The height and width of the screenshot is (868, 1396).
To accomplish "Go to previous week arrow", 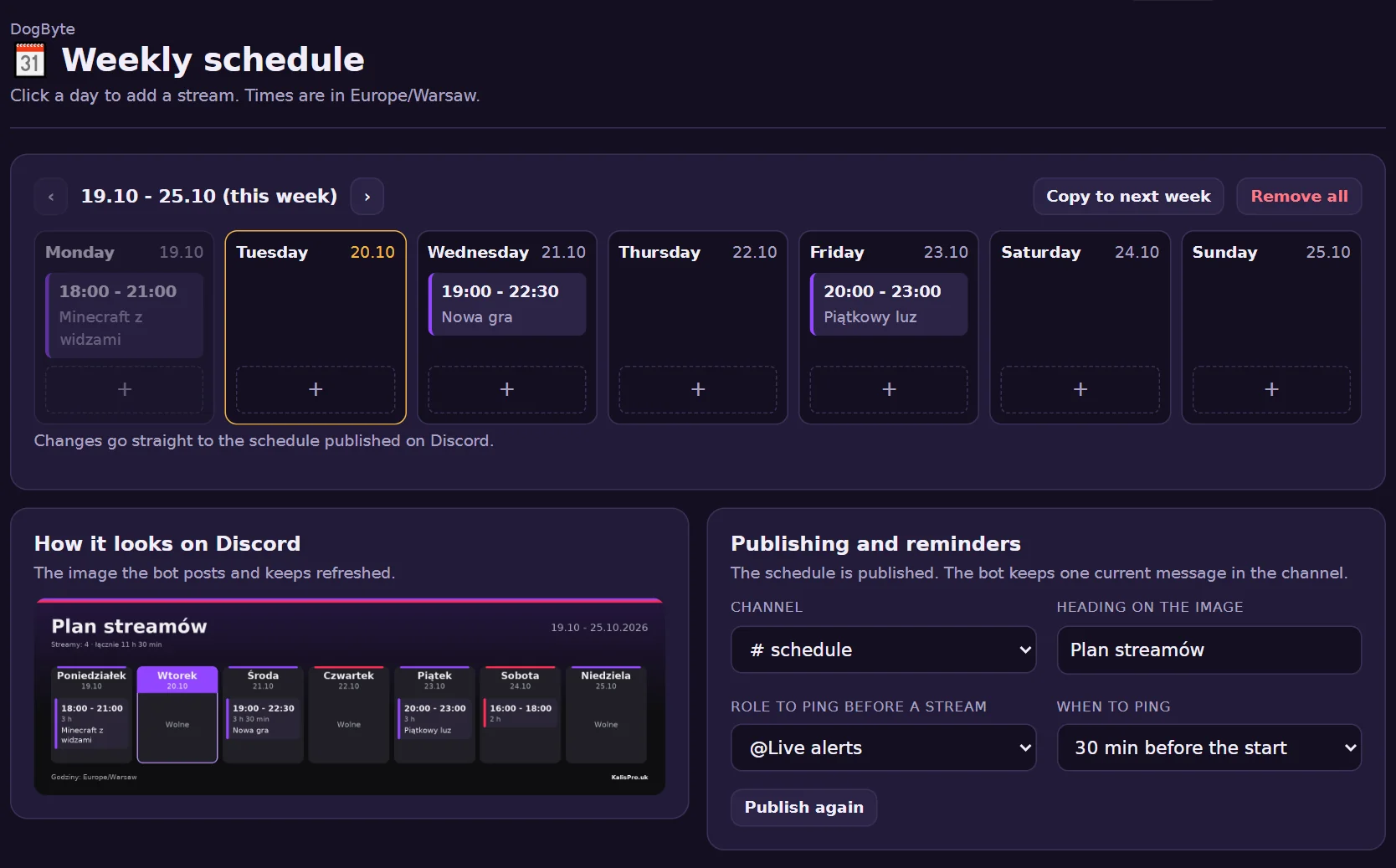I will (x=51, y=197).
